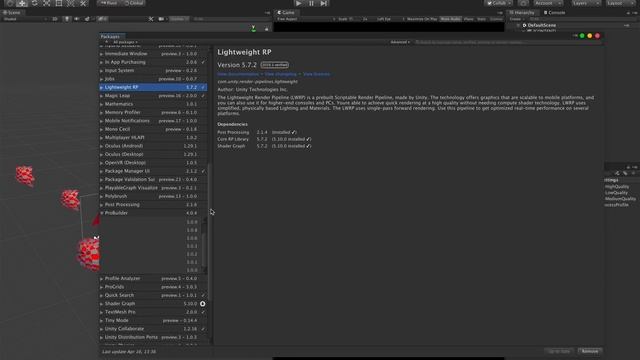Image resolution: width=640 pixels, height=360 pixels.
Task: Switch to the Scene tab
Action: click(x=12, y=13)
